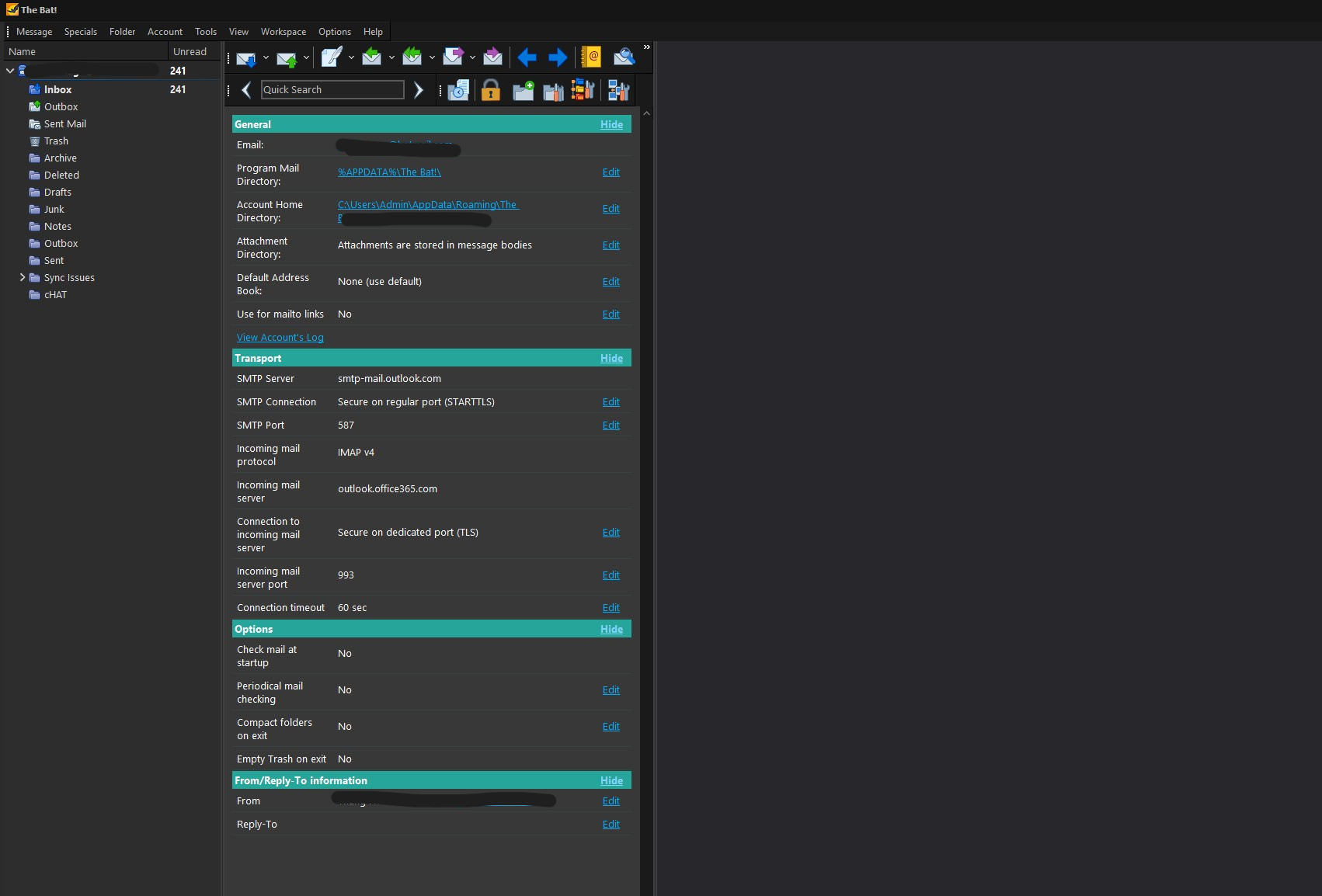Image resolution: width=1322 pixels, height=896 pixels.
Task: Open the Tools menu
Action: [206, 32]
